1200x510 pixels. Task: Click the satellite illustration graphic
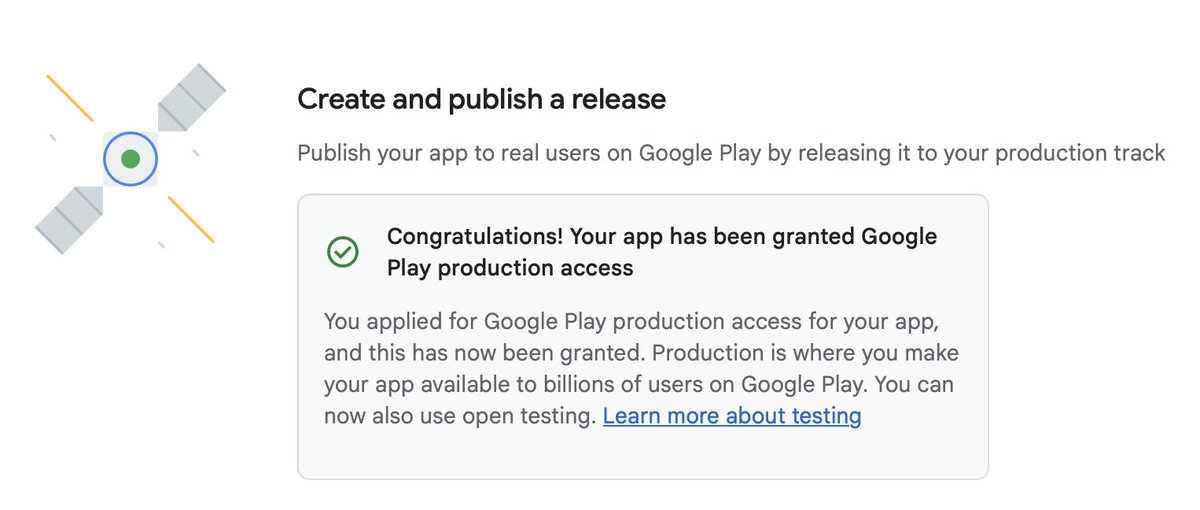coord(131,159)
